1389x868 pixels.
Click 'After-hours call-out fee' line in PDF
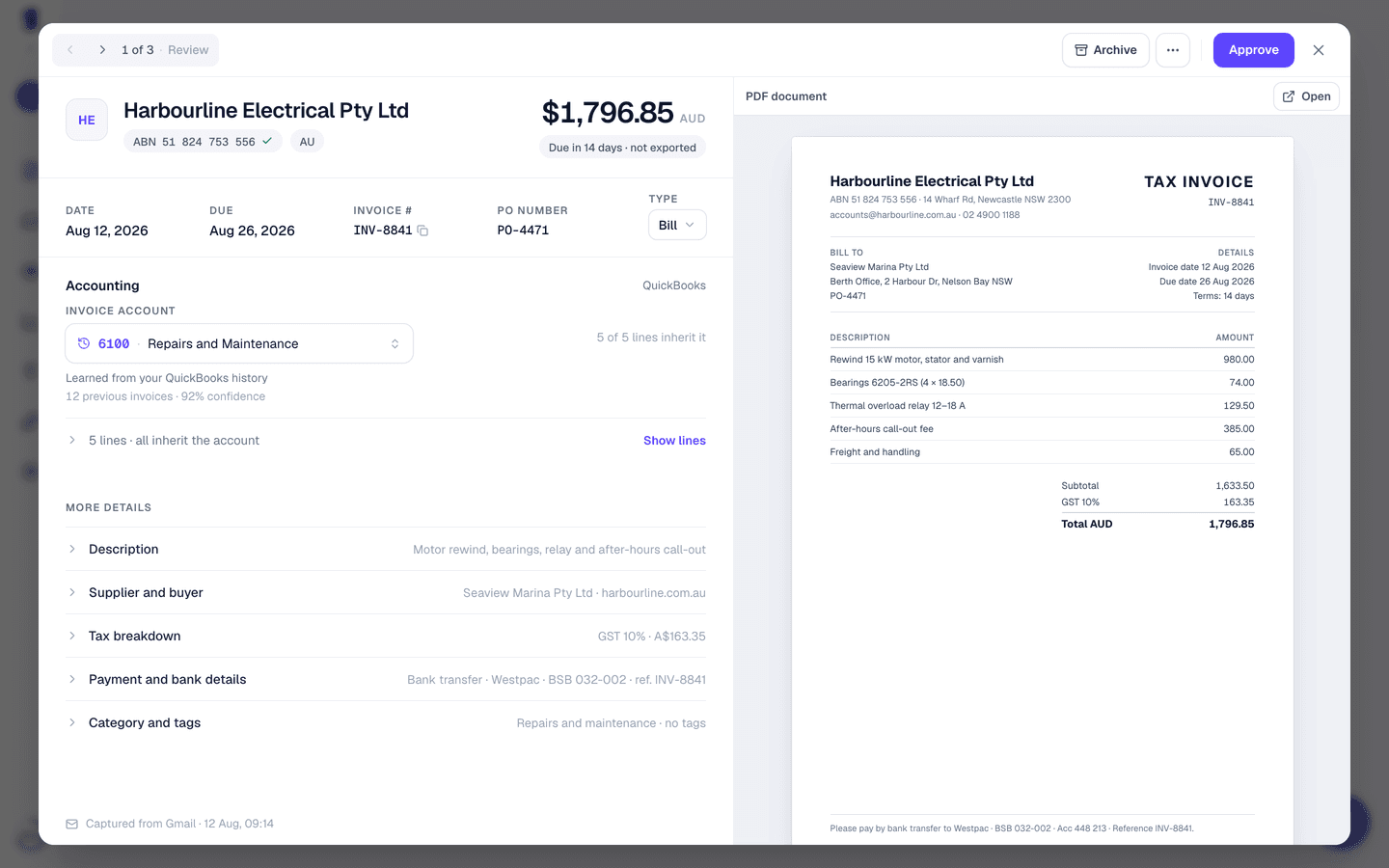click(1042, 429)
